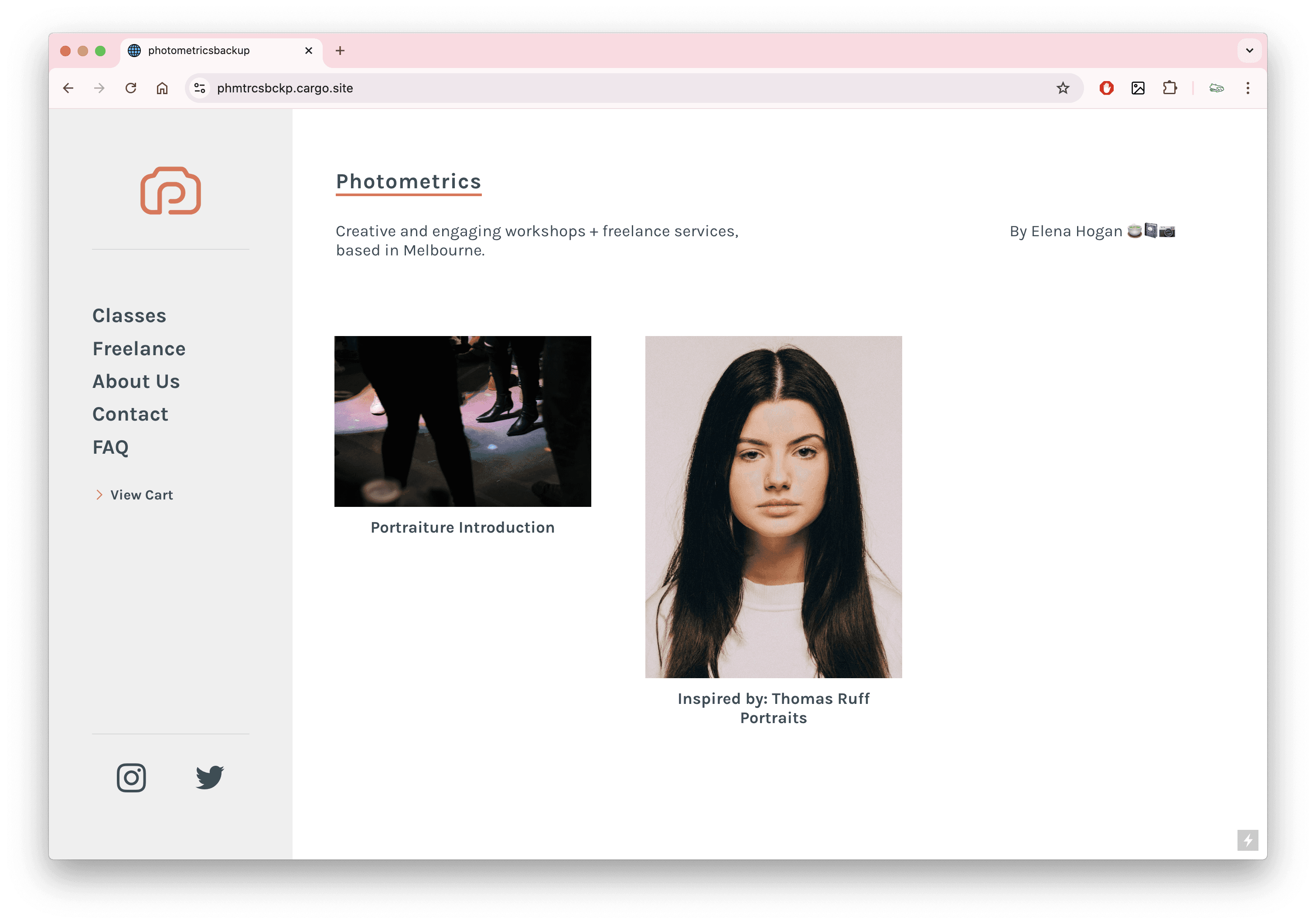The height and width of the screenshot is (924, 1316).
Task: Reload the page
Action: [x=131, y=88]
